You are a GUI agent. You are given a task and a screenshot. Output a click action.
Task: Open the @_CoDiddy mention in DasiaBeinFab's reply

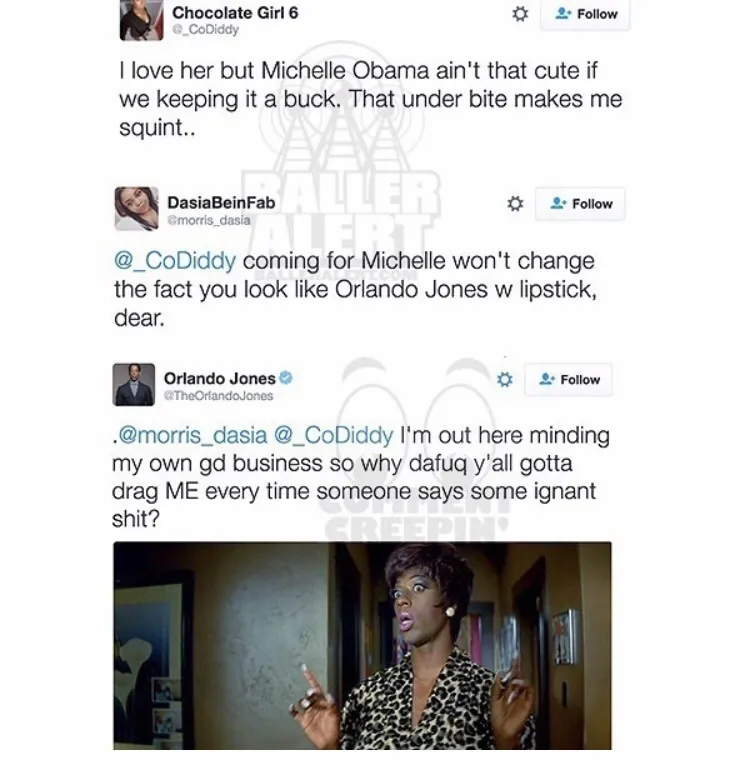(x=175, y=261)
